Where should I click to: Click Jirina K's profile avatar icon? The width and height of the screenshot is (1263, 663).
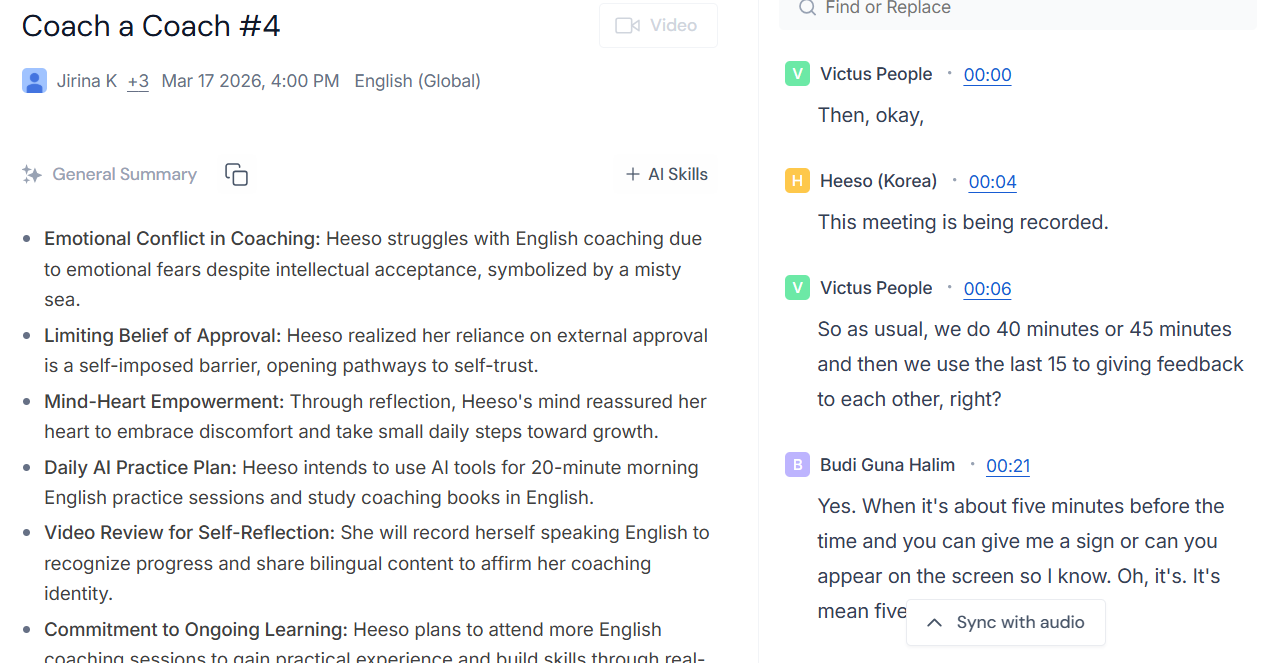click(x=34, y=81)
